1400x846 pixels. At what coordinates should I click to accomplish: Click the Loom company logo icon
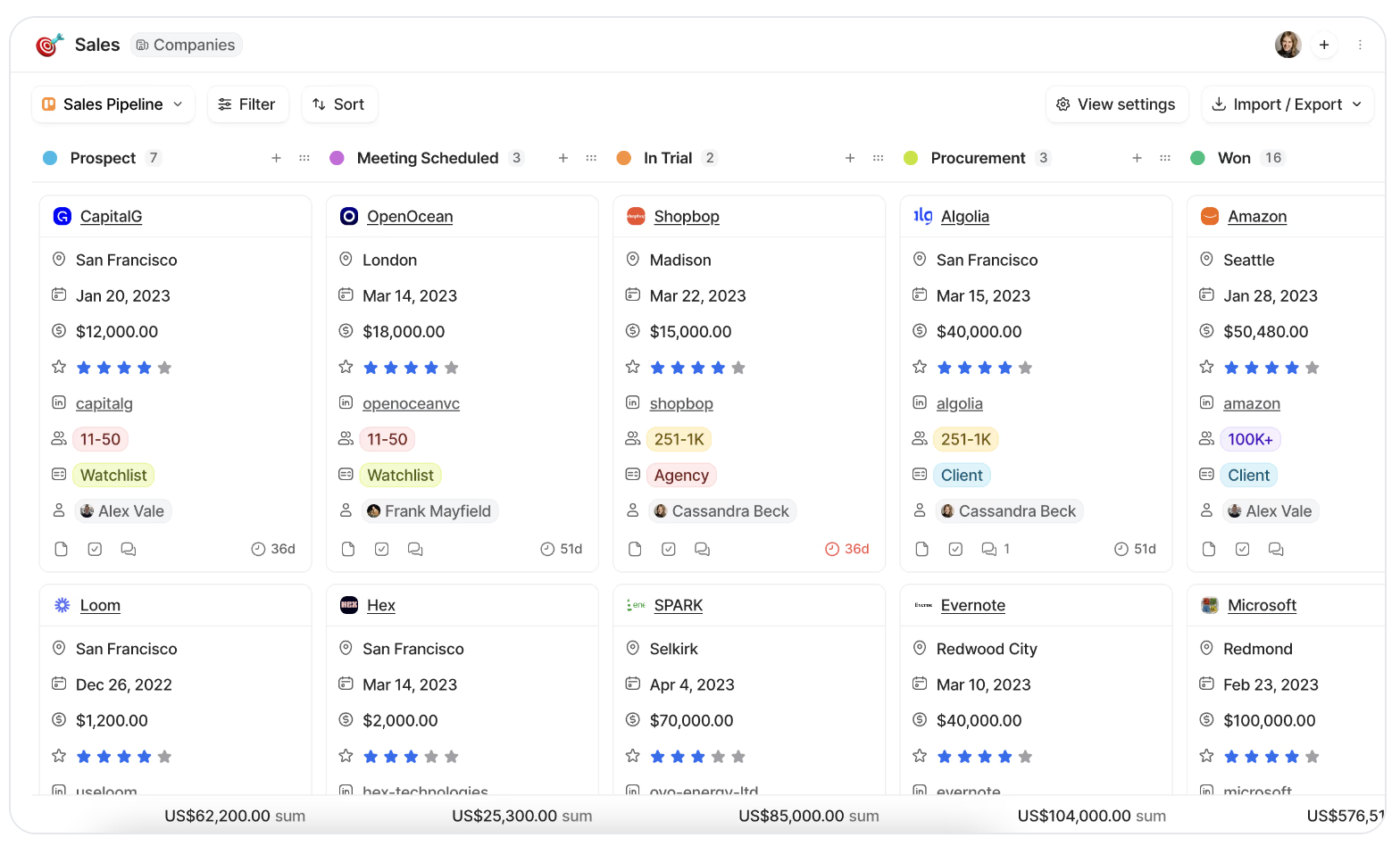(x=62, y=605)
